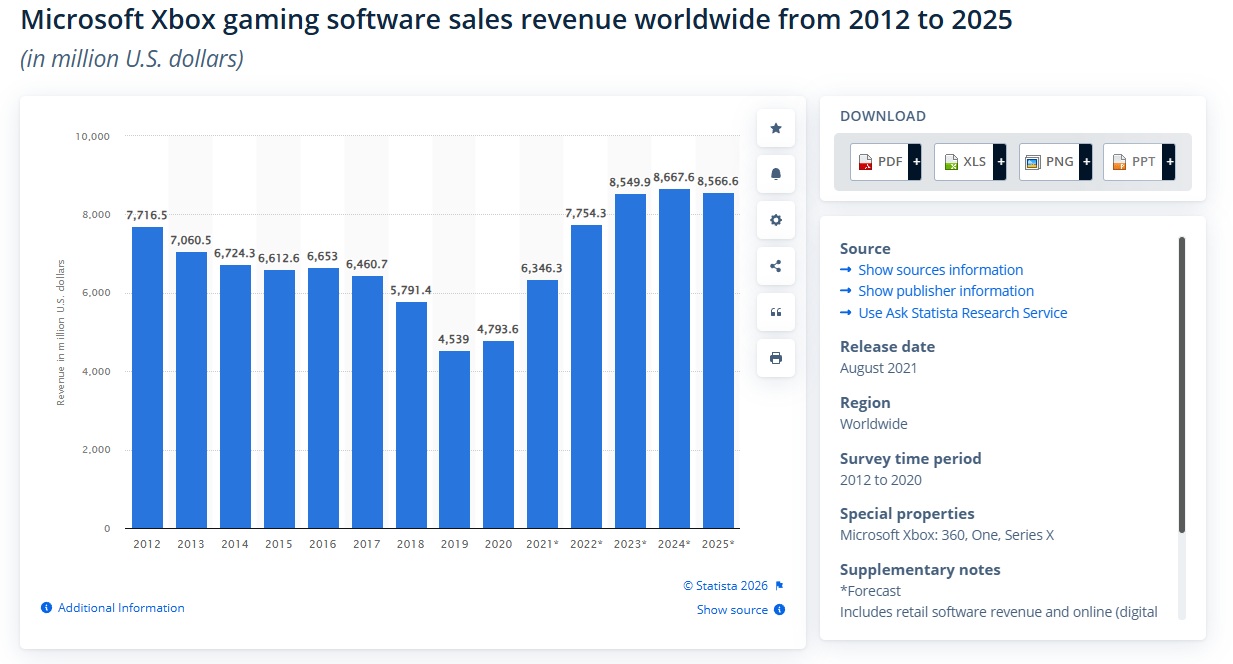Open chart settings gear icon

(x=776, y=220)
